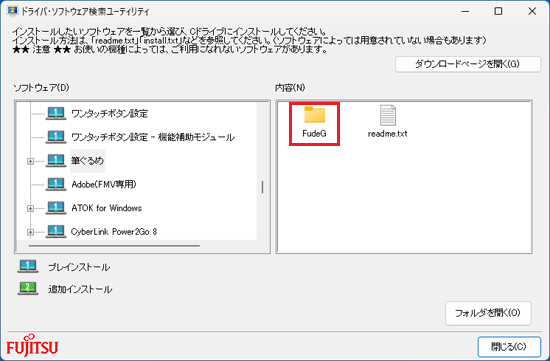The height and width of the screenshot is (361, 550).
Task: Click the 内容(N) label
Action: pyautogui.click(x=290, y=88)
